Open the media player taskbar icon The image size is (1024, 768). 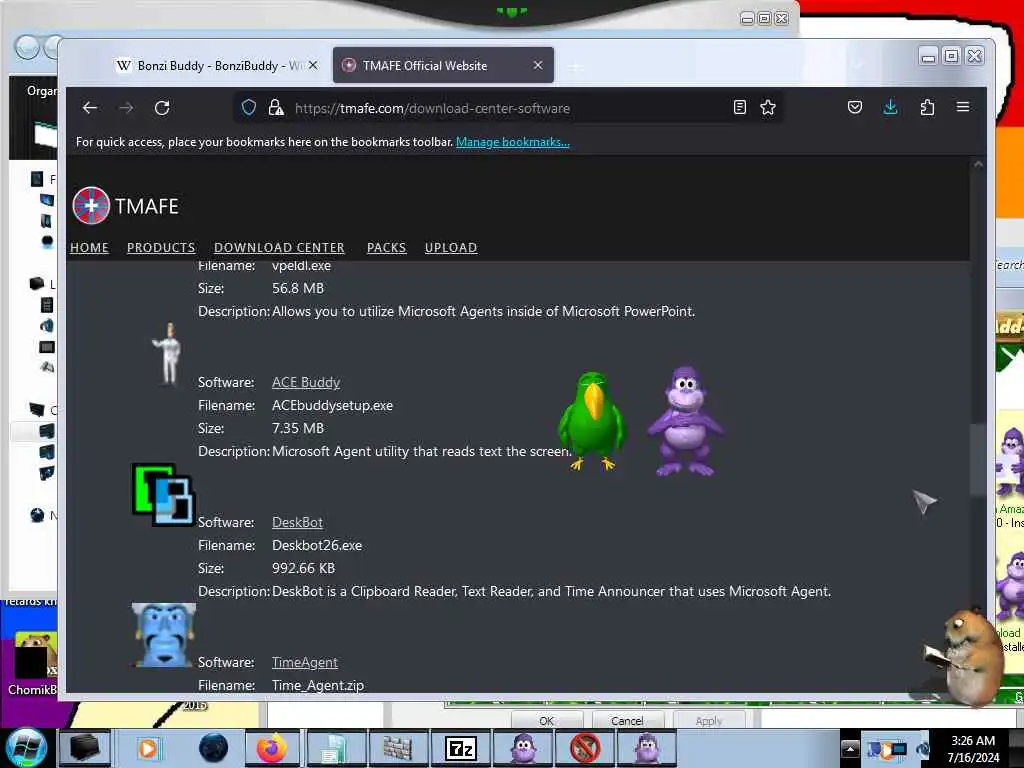[x=149, y=748]
